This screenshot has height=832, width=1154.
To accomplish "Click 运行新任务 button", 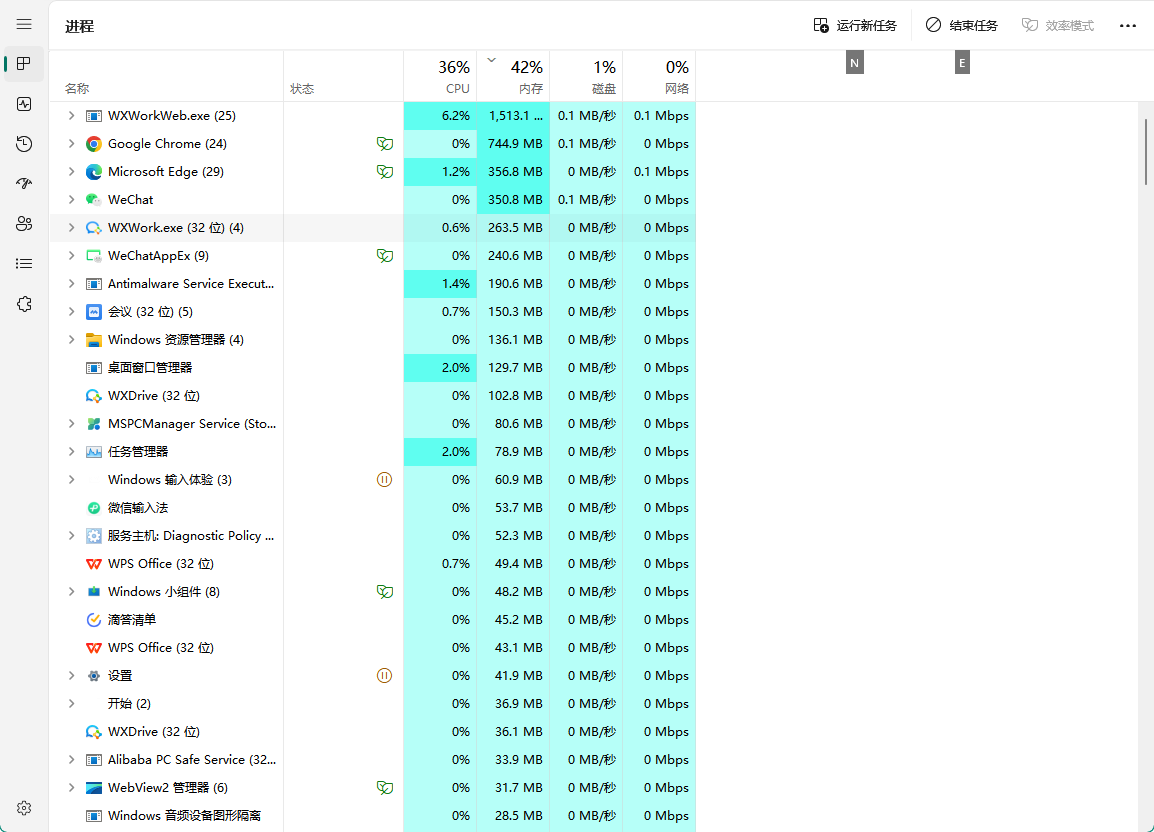I will tap(854, 25).
